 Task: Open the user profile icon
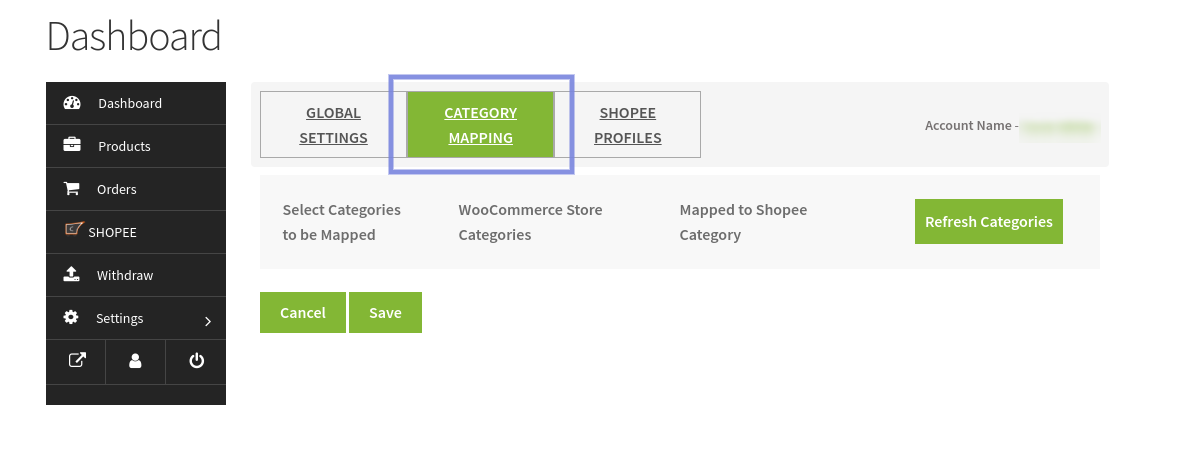pos(135,361)
